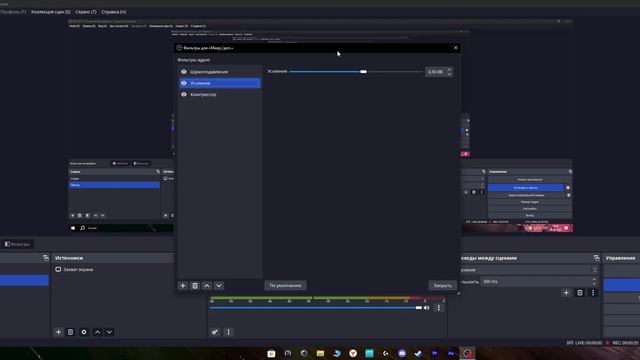Click the Закрыть button in filters dialog
Viewport: 640px width, 360px height.
[x=442, y=285]
